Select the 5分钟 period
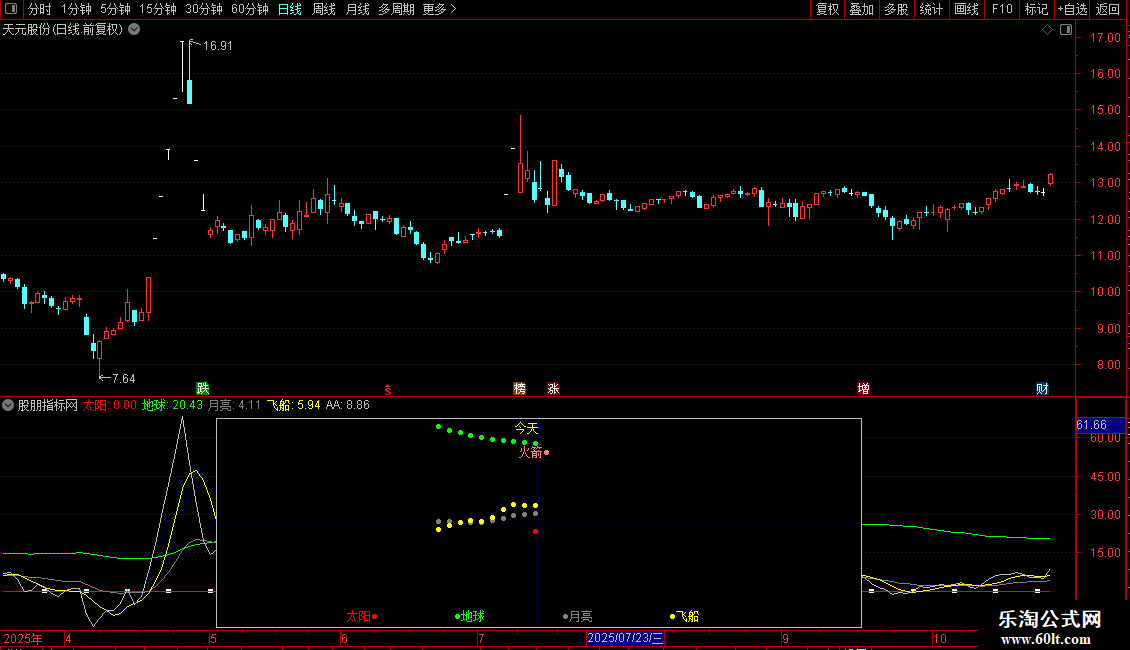This screenshot has width=1130, height=650. (x=115, y=9)
